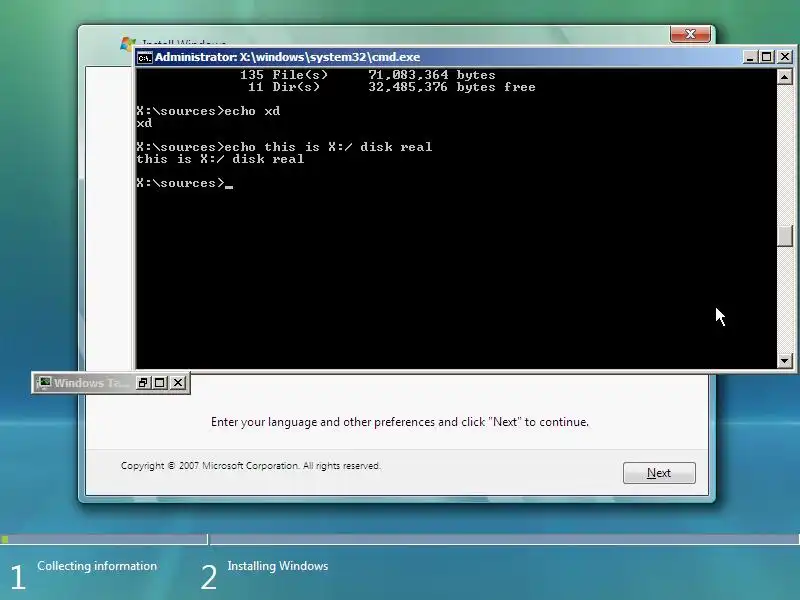This screenshot has width=800, height=600.
Task: Click the '32,485,376 bytes free' text
Action: click(452, 87)
